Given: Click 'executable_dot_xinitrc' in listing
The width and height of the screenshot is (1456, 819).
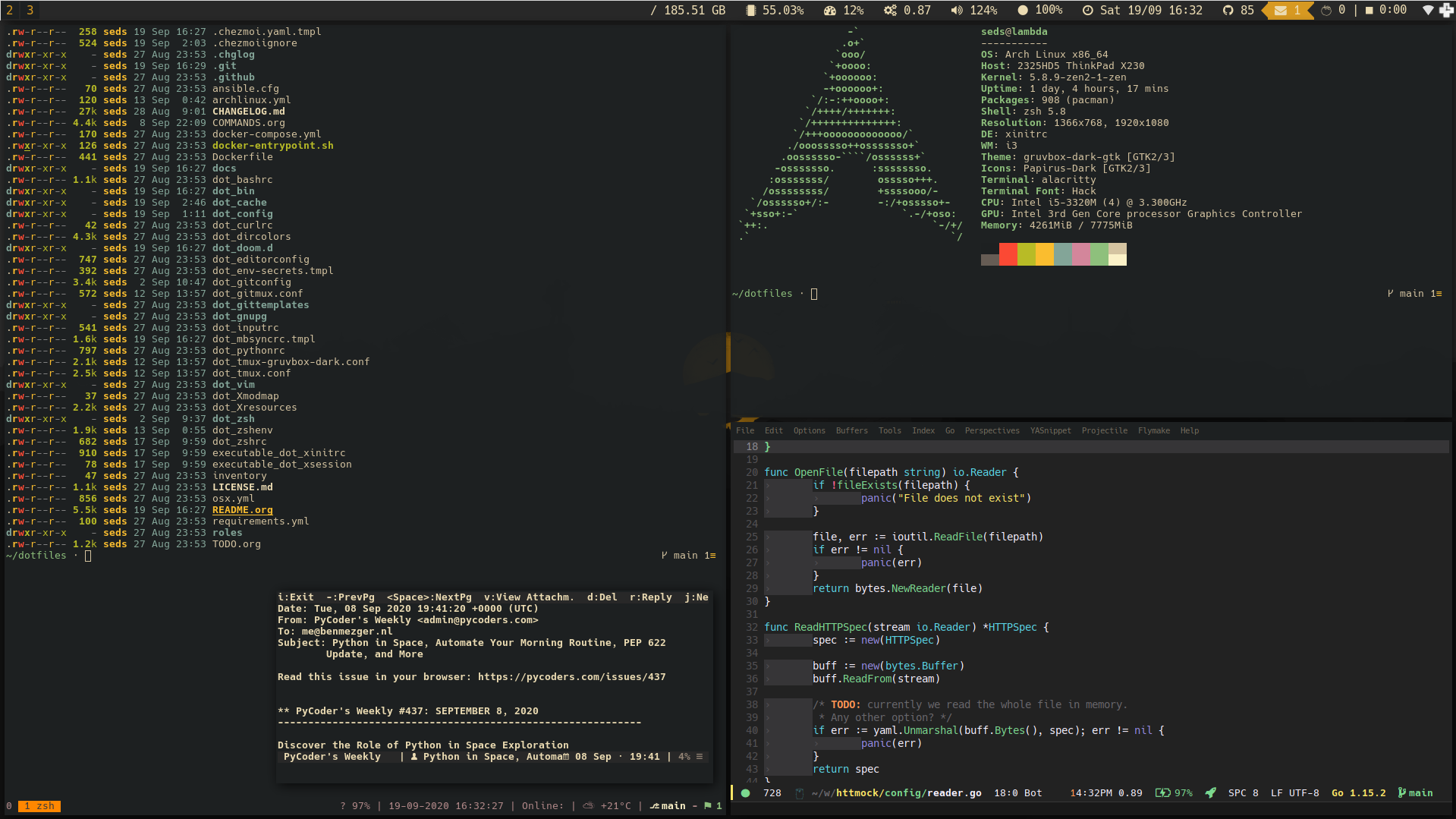Looking at the screenshot, I should [x=278, y=453].
